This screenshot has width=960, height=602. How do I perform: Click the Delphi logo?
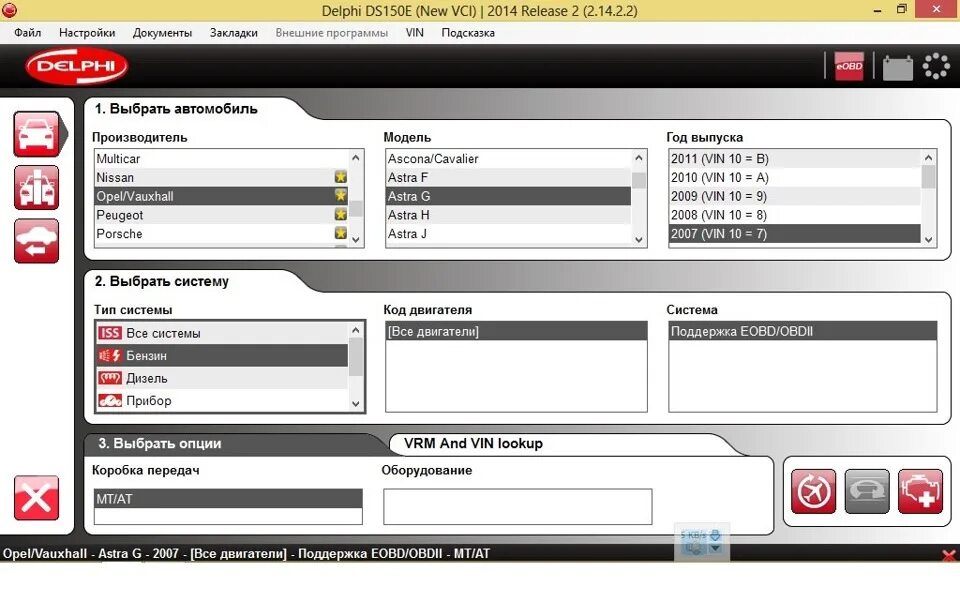[77, 66]
